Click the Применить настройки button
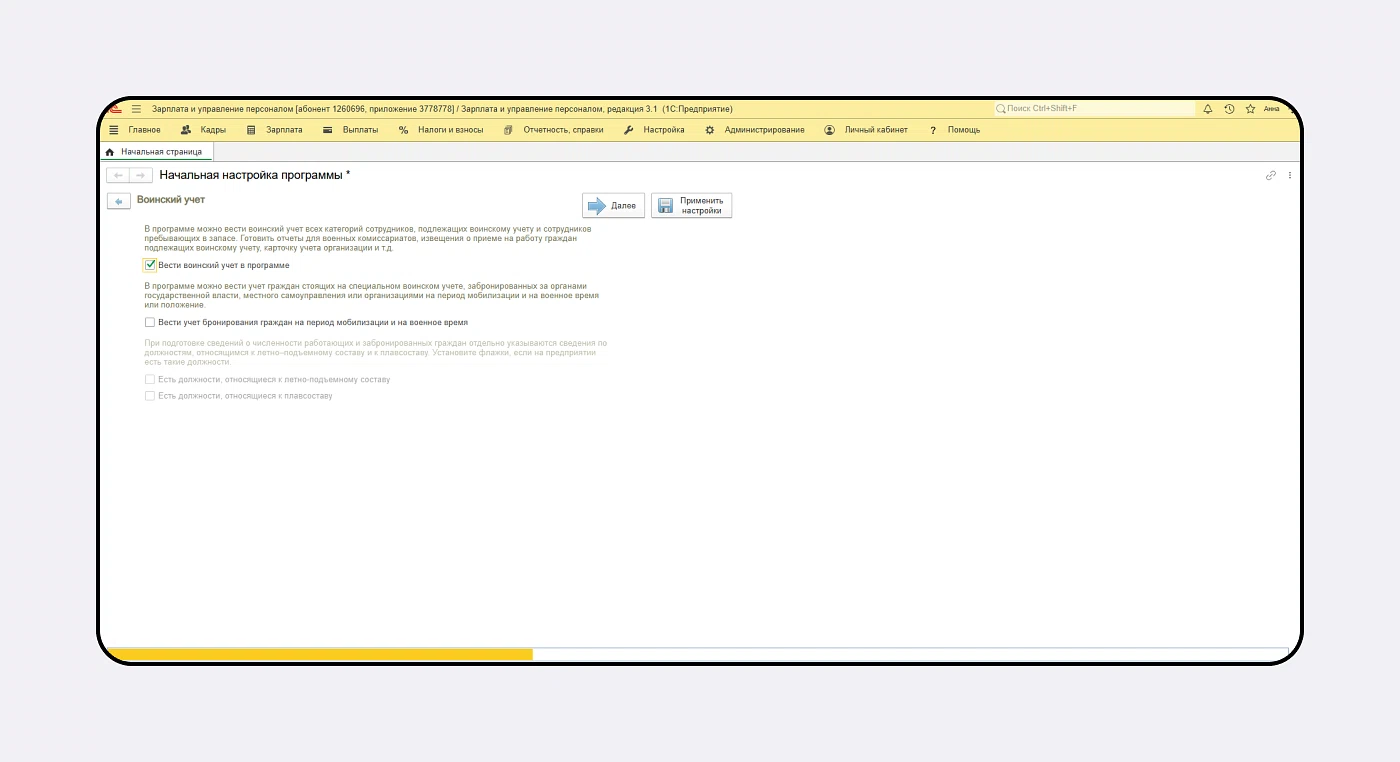The width and height of the screenshot is (1400, 762). tap(691, 205)
